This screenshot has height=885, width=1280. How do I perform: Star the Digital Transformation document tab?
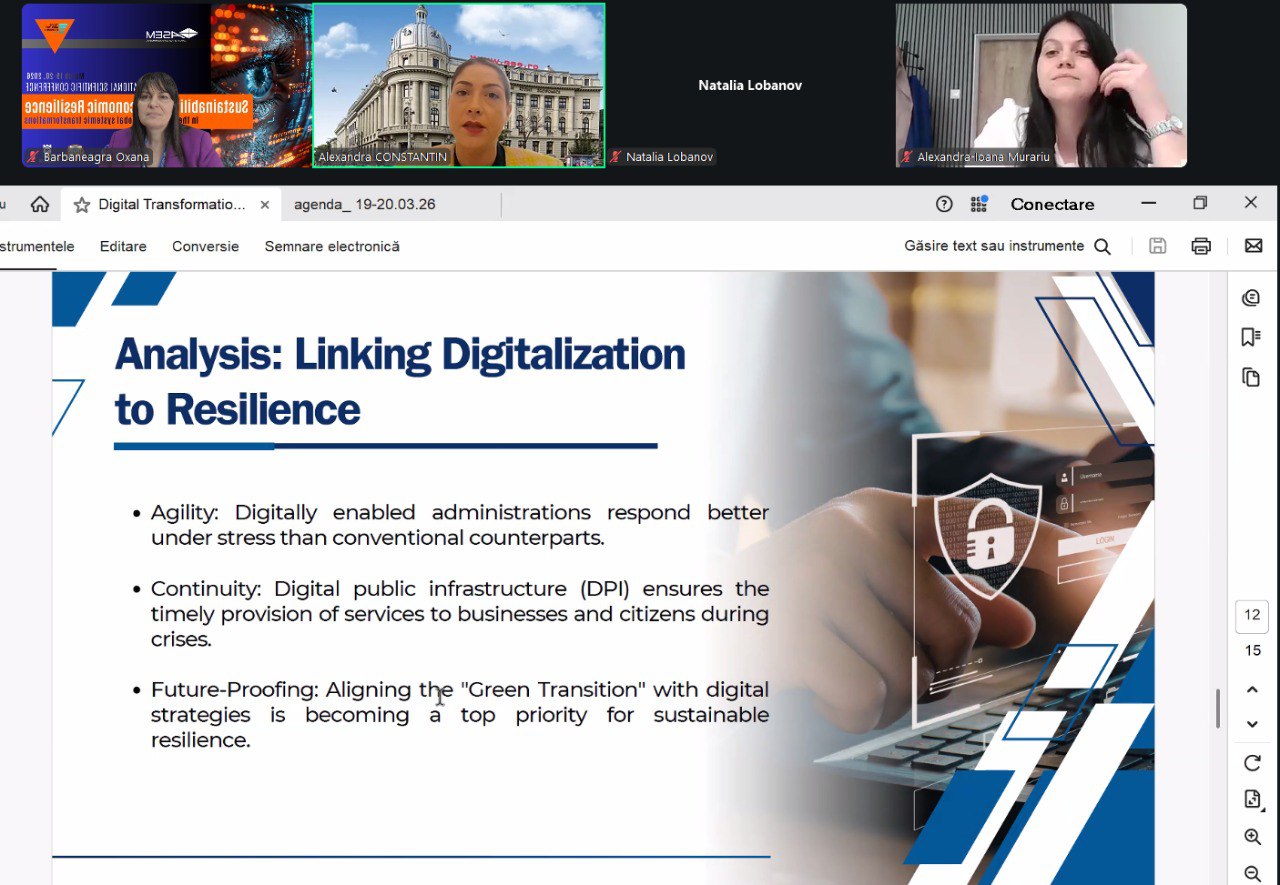pos(82,205)
